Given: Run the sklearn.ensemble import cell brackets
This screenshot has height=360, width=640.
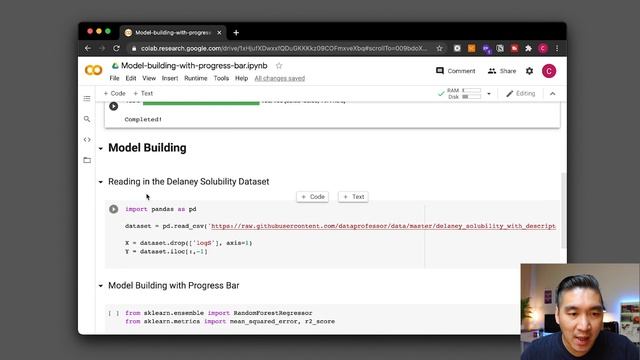Looking at the screenshot, I should tap(113, 313).
